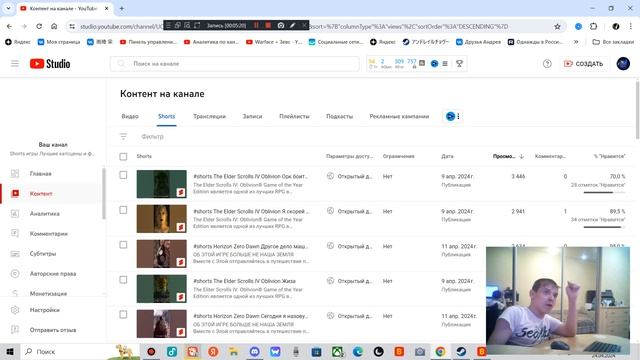Click the trophy icon in extension bar

click(x=459, y=63)
